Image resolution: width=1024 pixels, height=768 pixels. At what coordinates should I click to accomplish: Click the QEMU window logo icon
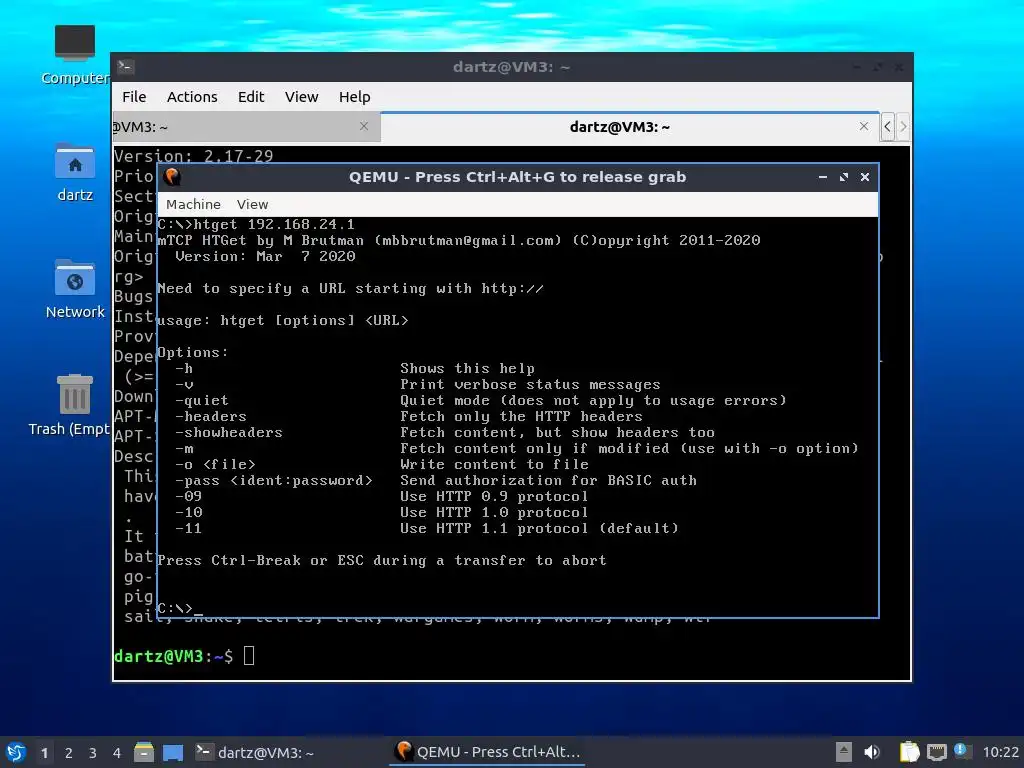tap(172, 177)
